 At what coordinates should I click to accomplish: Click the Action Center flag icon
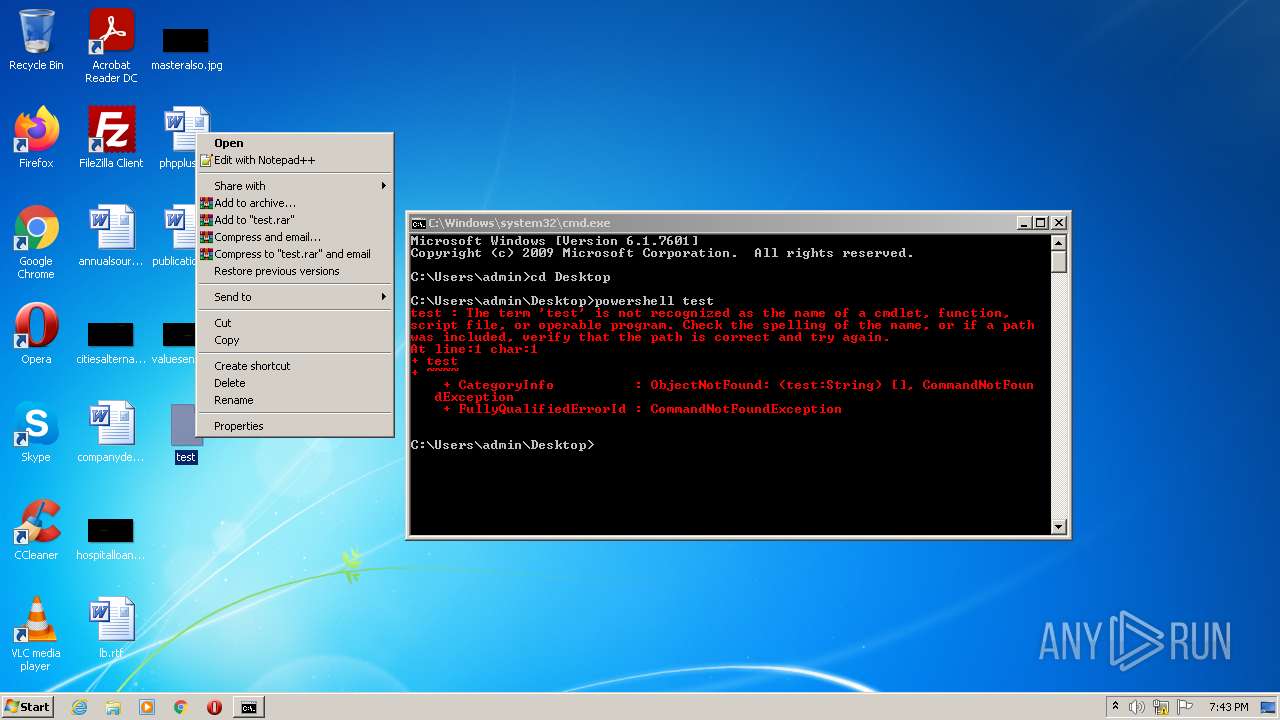click(1184, 707)
